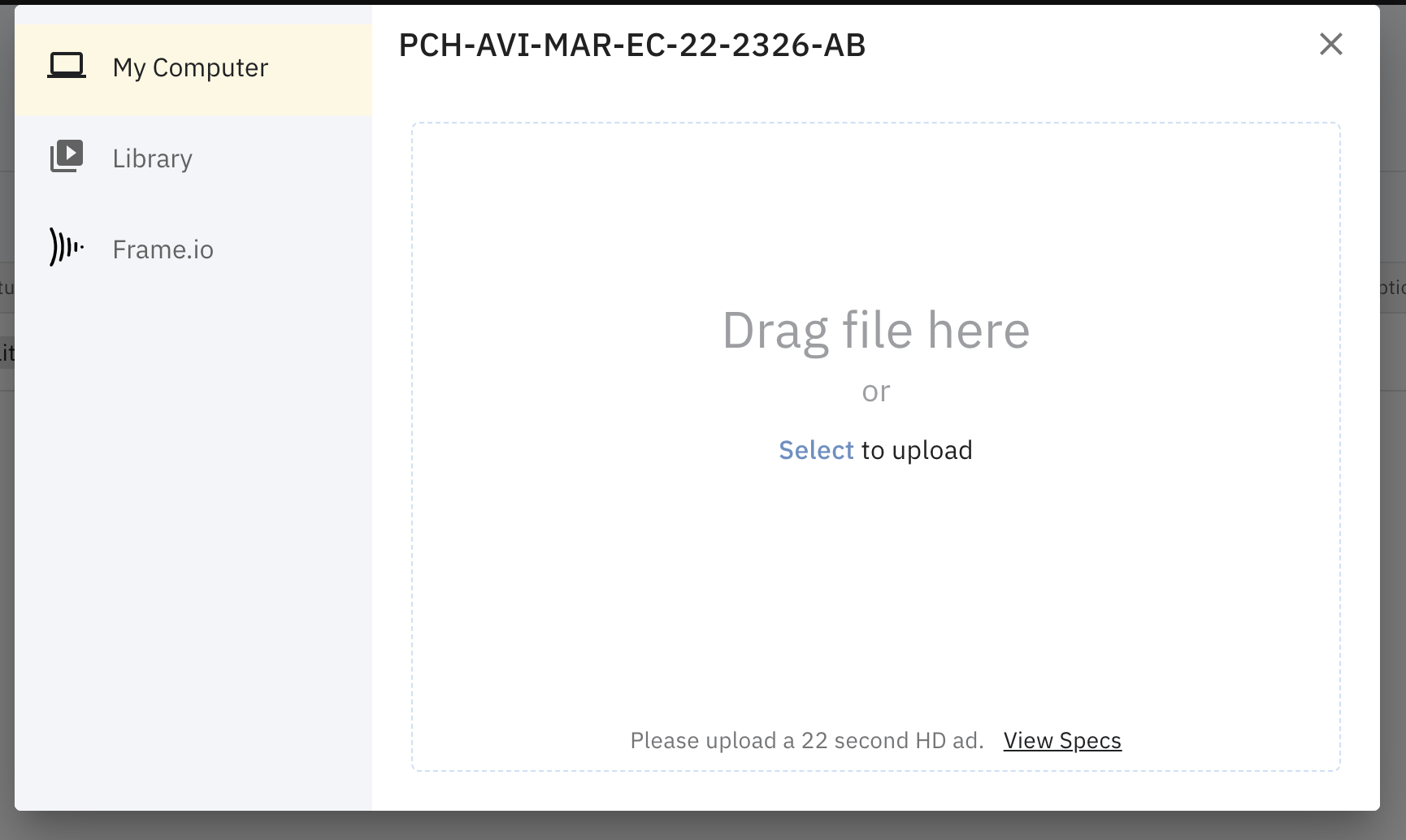The image size is (1406, 840).
Task: Click the "Drag file here" heading text
Action: tap(876, 330)
